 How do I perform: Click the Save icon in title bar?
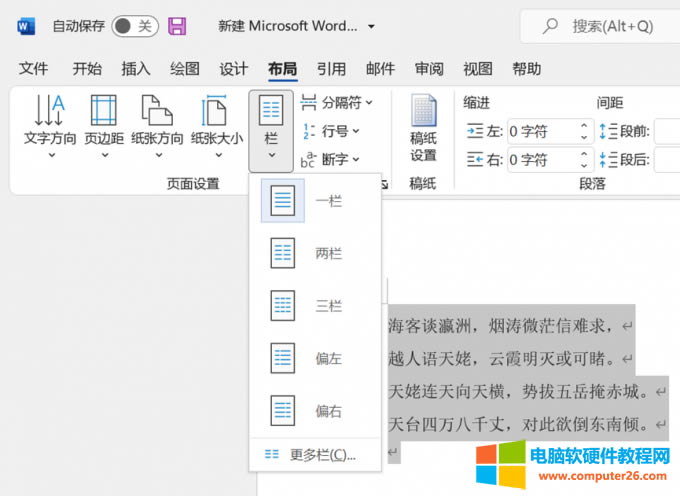(x=177, y=26)
